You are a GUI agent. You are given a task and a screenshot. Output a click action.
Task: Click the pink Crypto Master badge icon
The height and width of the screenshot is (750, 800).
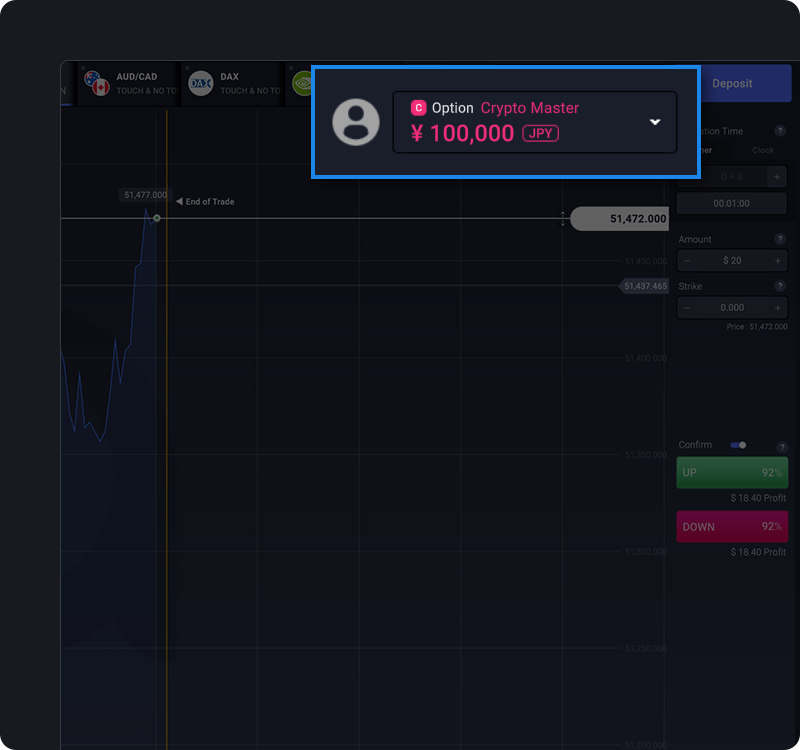[418, 108]
